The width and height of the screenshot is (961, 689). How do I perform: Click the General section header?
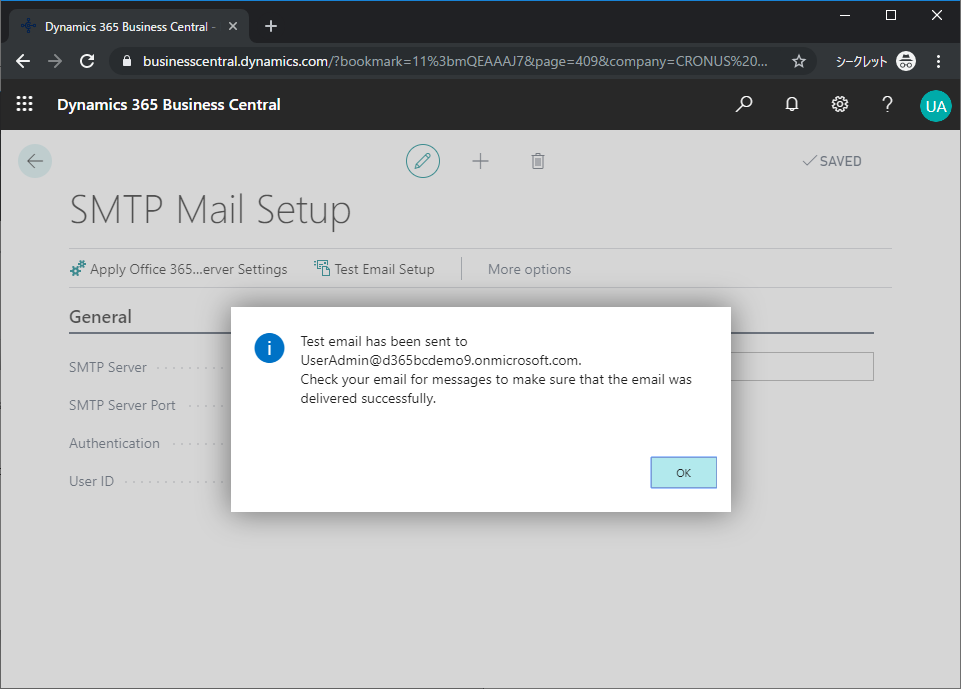tap(101, 317)
